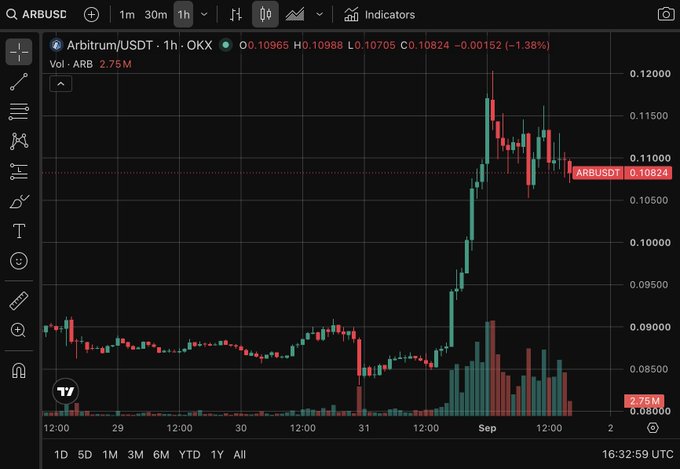Switch to bars chart style
Image resolution: width=680 pixels, height=469 pixels.
[235, 14]
